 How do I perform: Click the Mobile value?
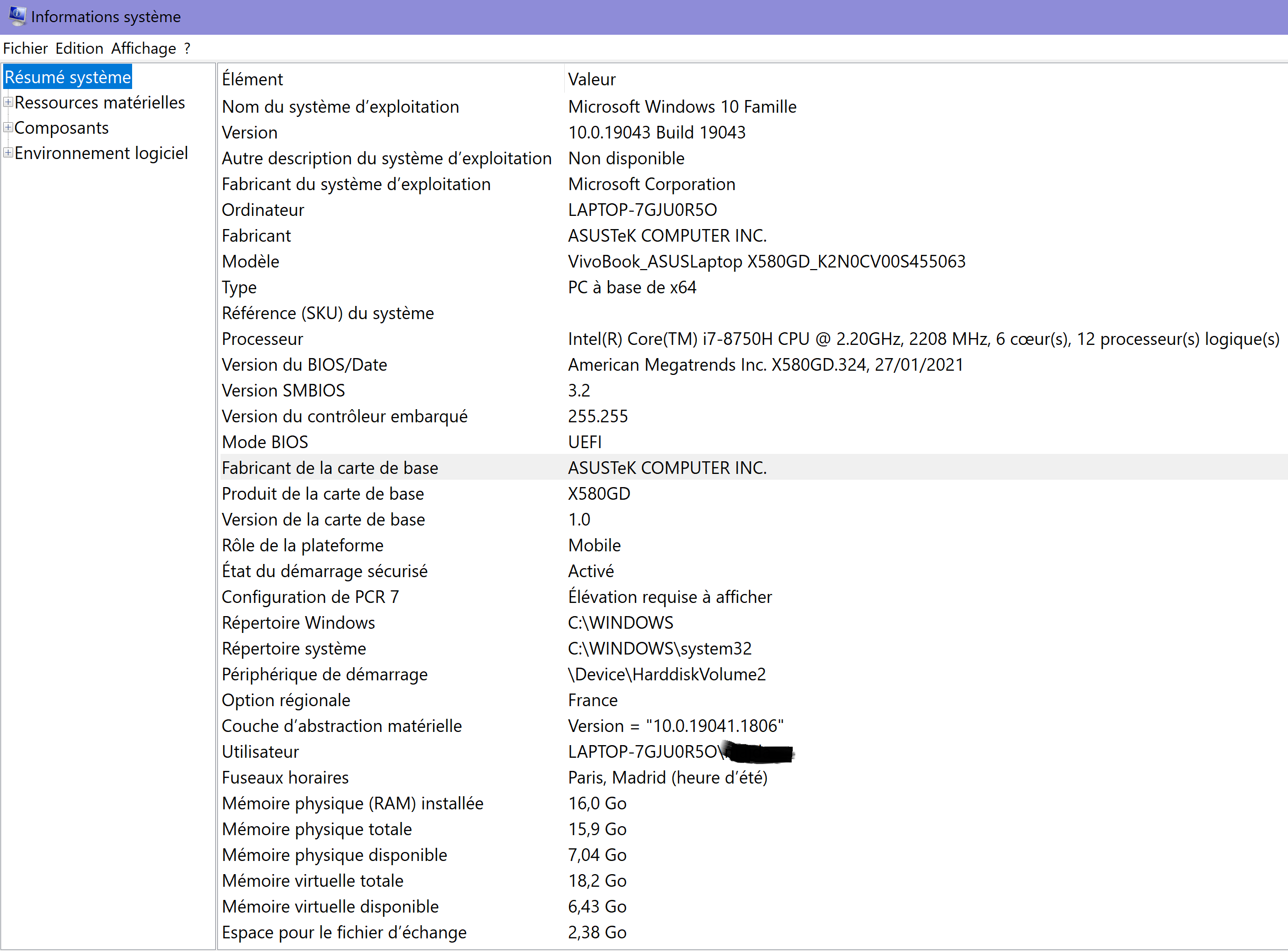click(595, 546)
